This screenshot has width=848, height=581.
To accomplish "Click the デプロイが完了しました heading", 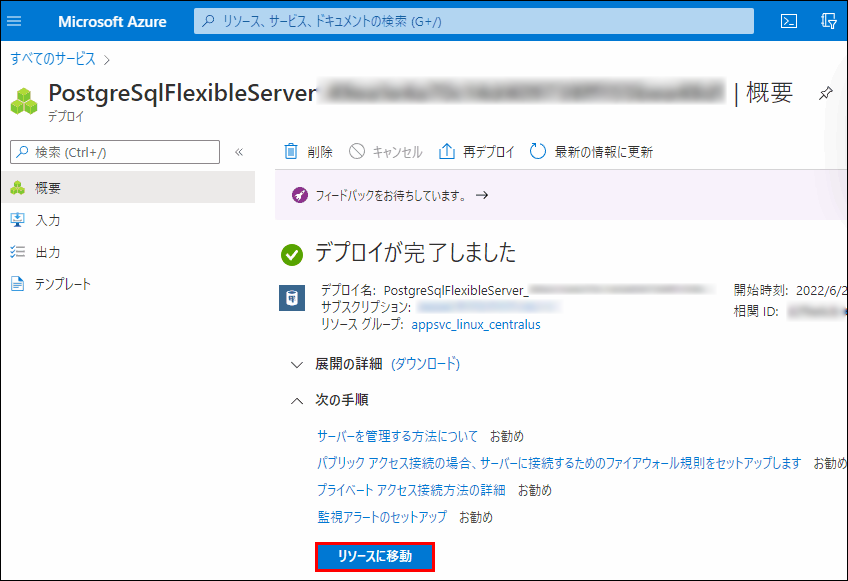I will tap(415, 253).
